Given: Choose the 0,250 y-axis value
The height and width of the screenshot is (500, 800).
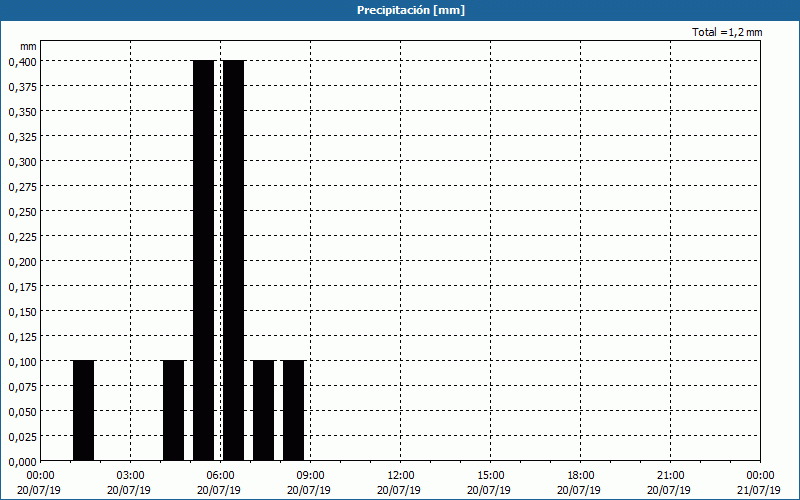Looking at the screenshot, I should point(22,211).
